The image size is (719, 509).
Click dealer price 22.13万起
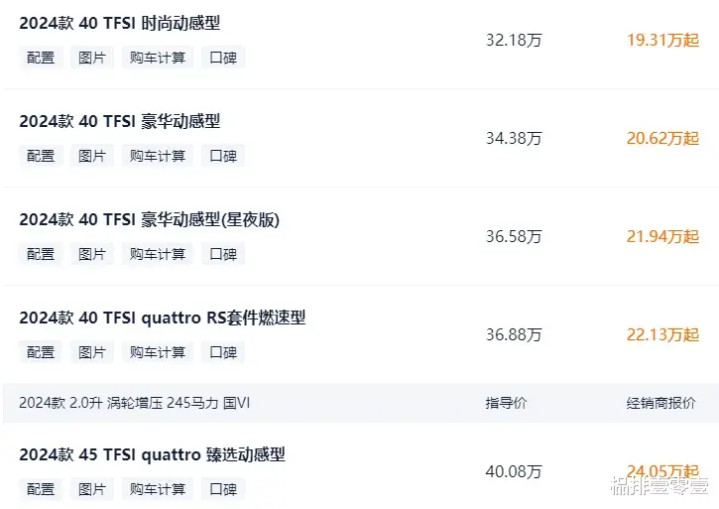[x=662, y=334]
